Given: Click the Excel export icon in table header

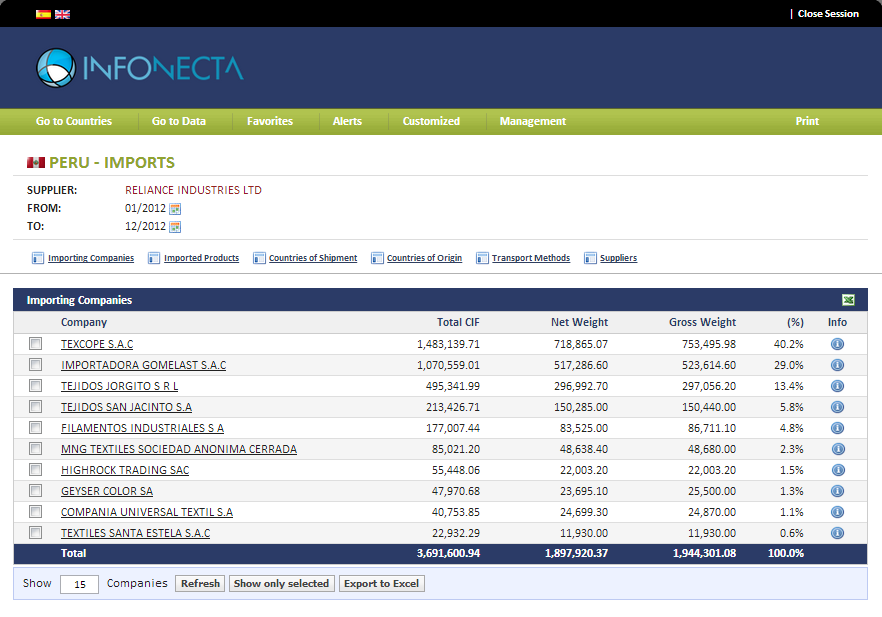Looking at the screenshot, I should [848, 300].
